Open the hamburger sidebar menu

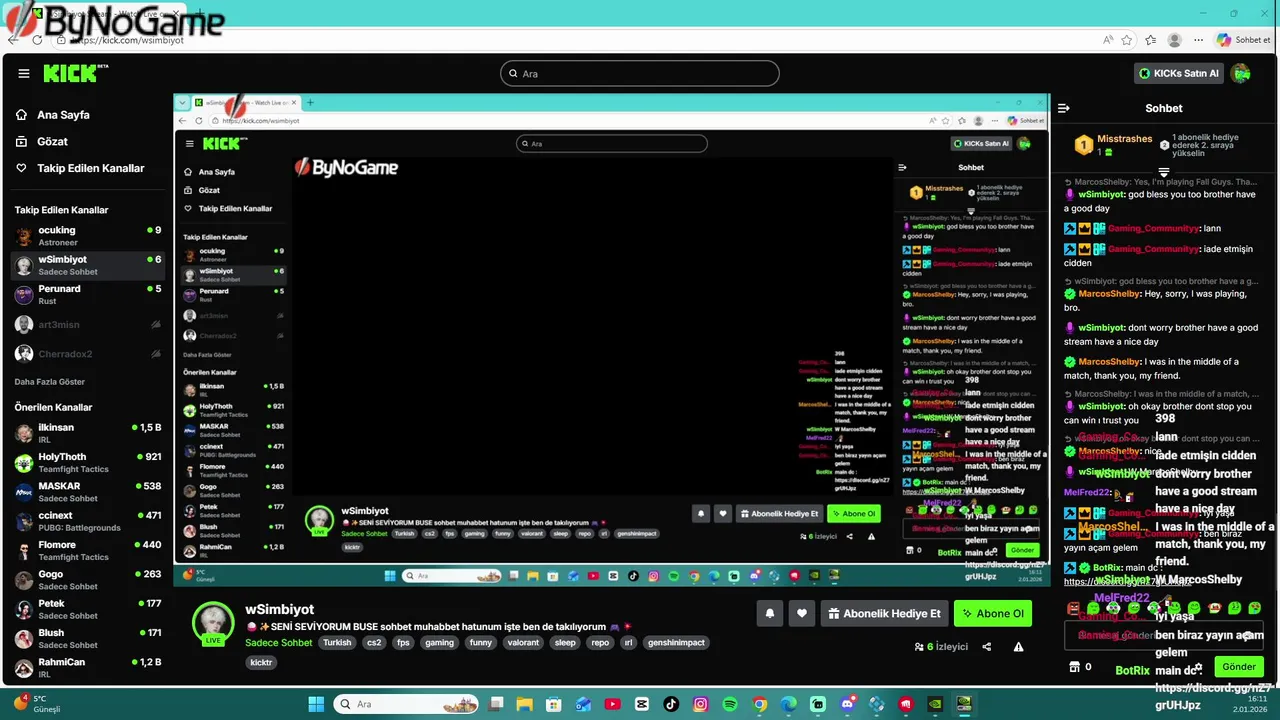pyautogui.click(x=24, y=73)
